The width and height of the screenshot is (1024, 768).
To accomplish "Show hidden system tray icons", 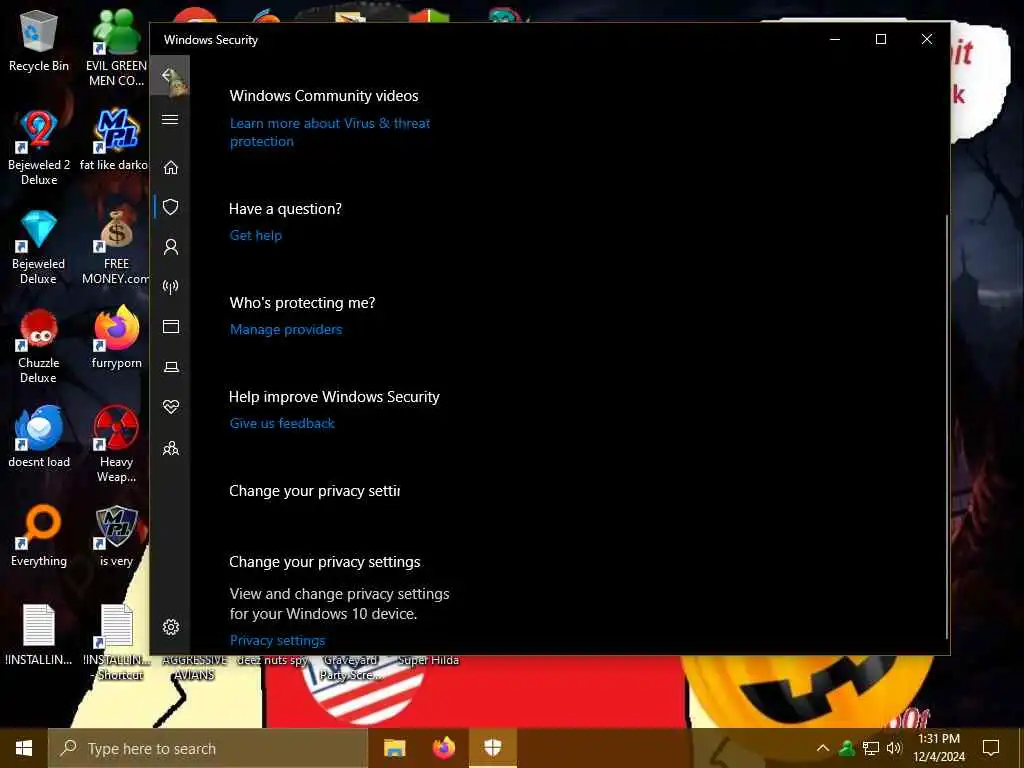I will coord(823,748).
